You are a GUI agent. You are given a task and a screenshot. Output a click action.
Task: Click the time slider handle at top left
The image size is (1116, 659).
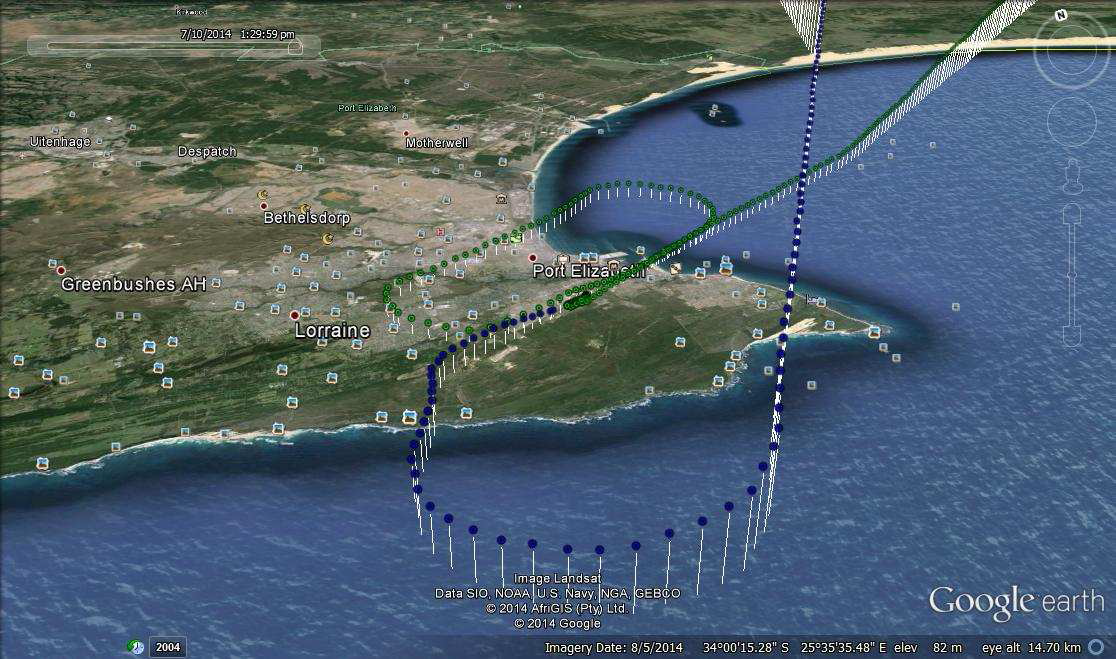294,46
